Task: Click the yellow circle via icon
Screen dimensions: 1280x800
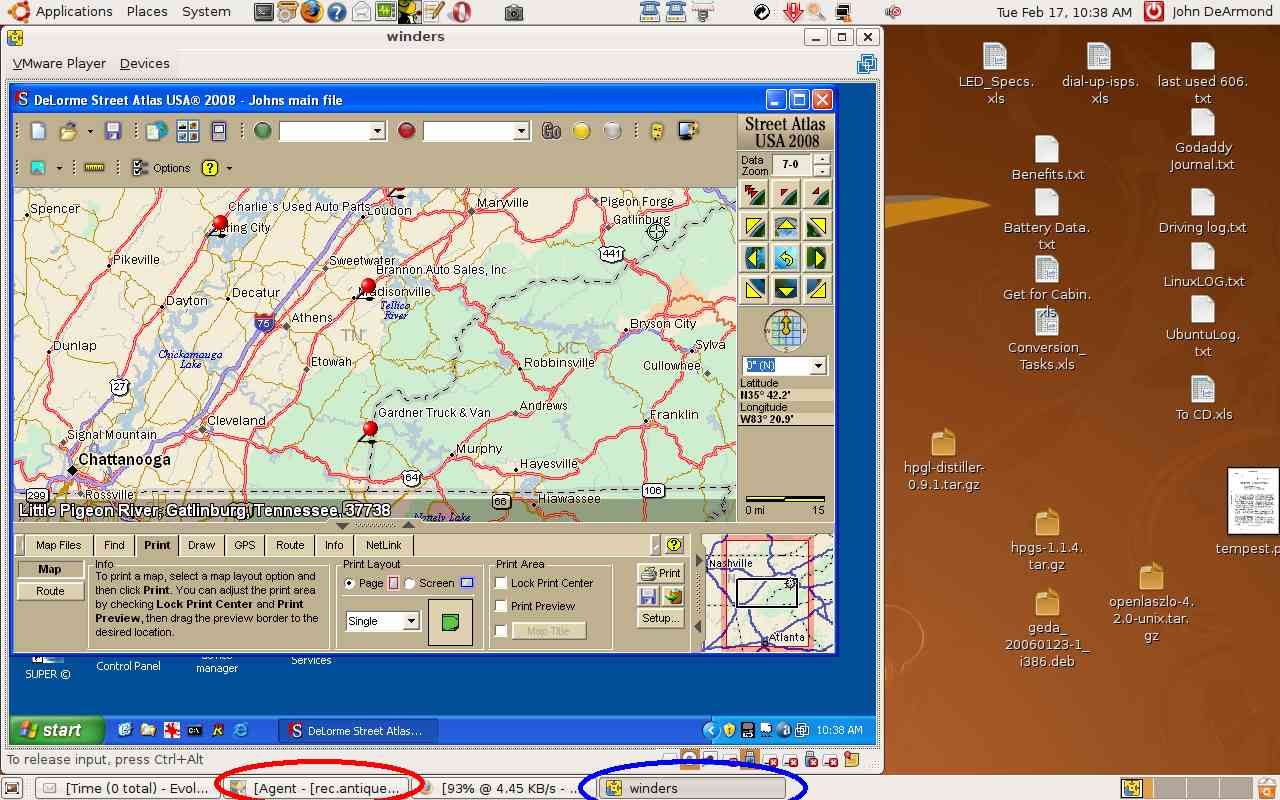Action: (x=581, y=130)
